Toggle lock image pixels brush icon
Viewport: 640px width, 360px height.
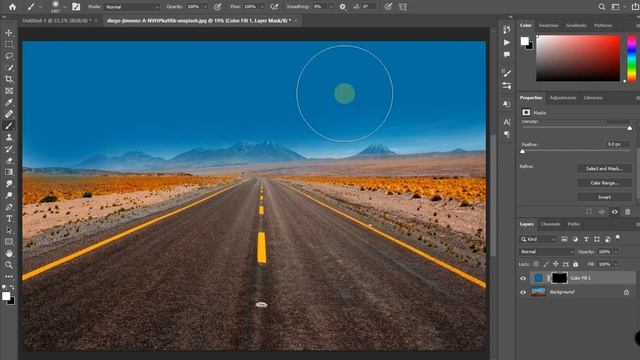(x=546, y=264)
